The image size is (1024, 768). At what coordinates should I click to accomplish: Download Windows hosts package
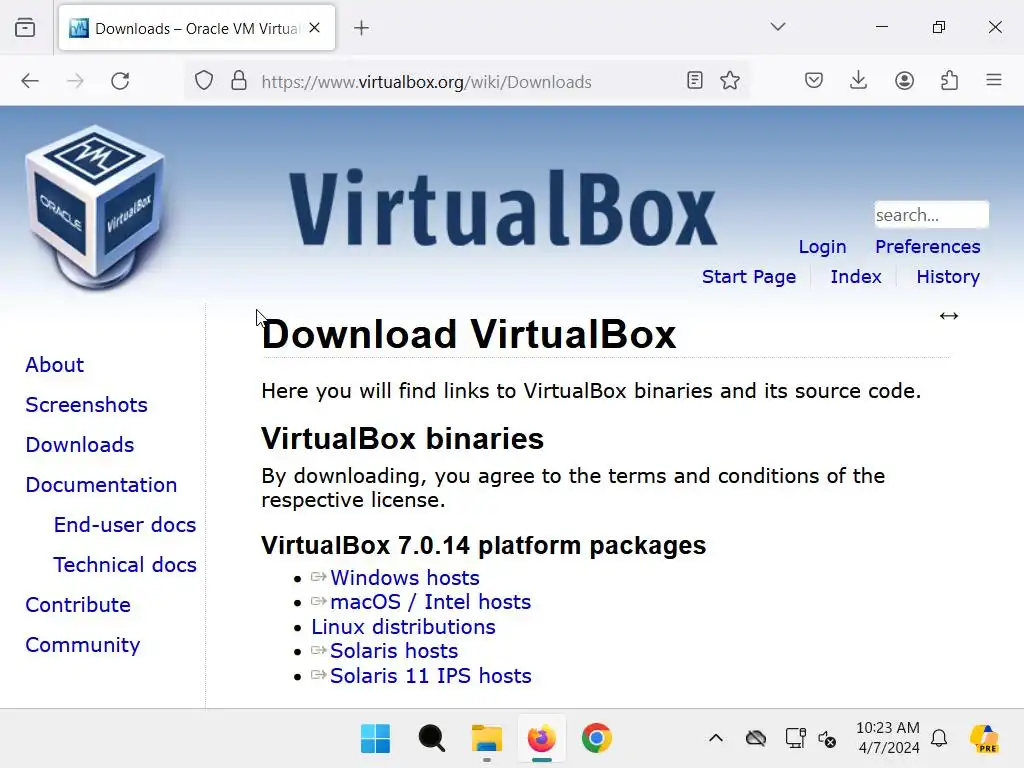click(404, 578)
